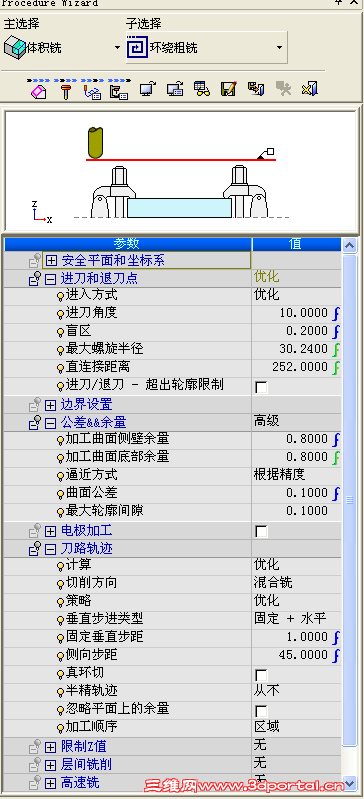The height and width of the screenshot is (799, 364).
Task: Open the 子选择 环绕粗铣 dropdown
Action: tap(279, 48)
